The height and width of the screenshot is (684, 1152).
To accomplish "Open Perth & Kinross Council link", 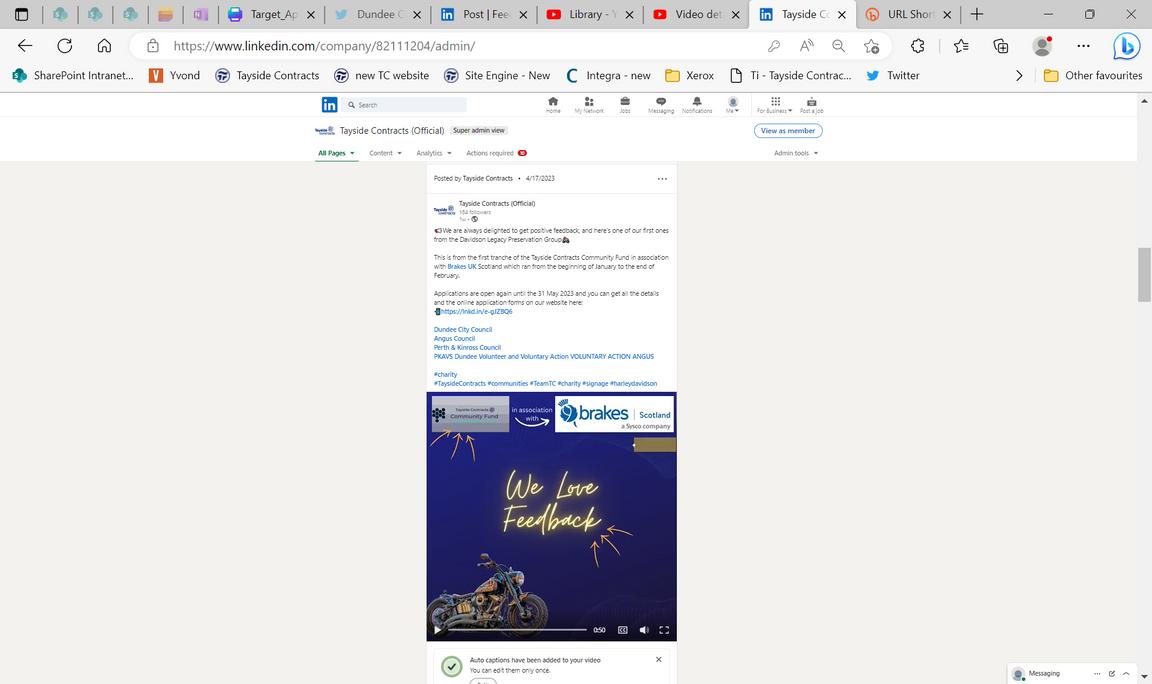I will [467, 348].
